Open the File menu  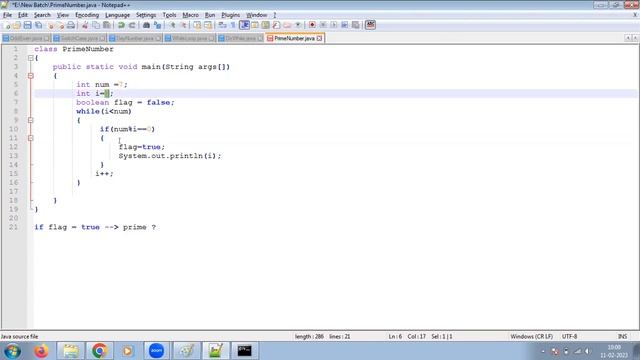7,15
